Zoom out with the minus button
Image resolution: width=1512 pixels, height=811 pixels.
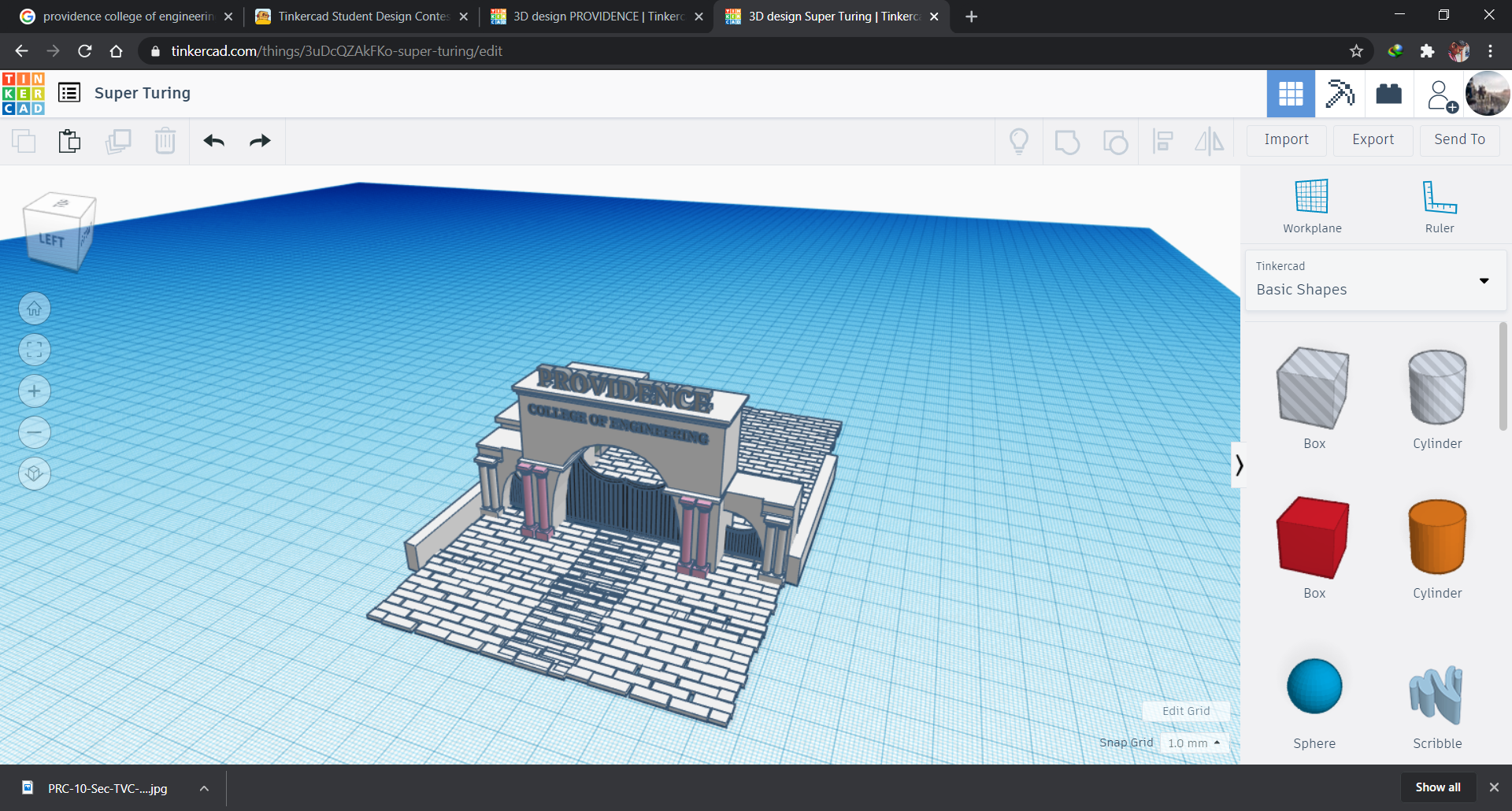(35, 432)
